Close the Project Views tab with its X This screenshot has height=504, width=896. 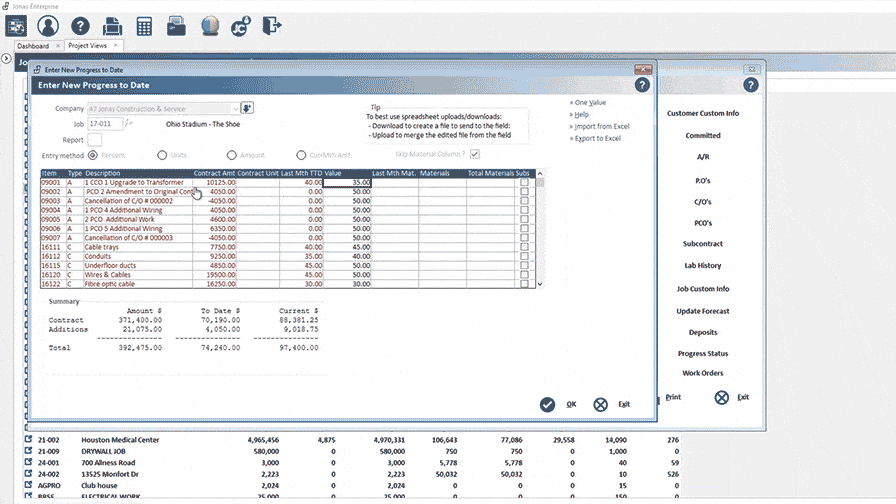coord(115,46)
